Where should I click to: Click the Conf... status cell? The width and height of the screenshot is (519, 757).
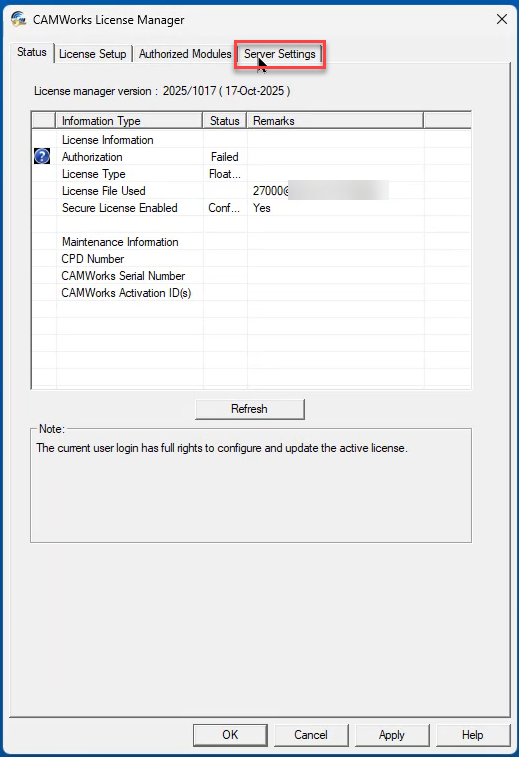224,208
